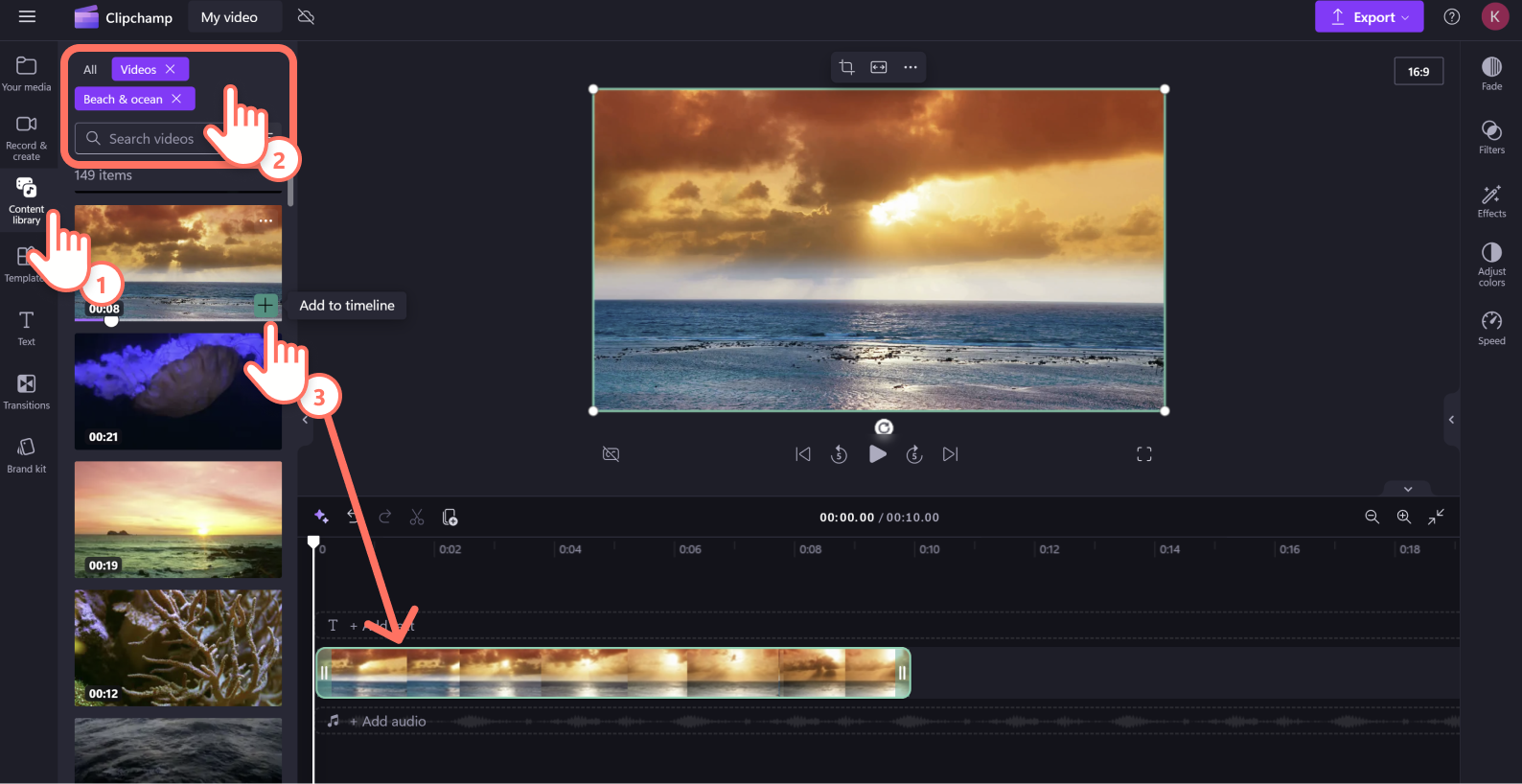Select the 00:21 jellyfish video thumbnail
Image resolution: width=1522 pixels, height=784 pixels.
tap(178, 391)
